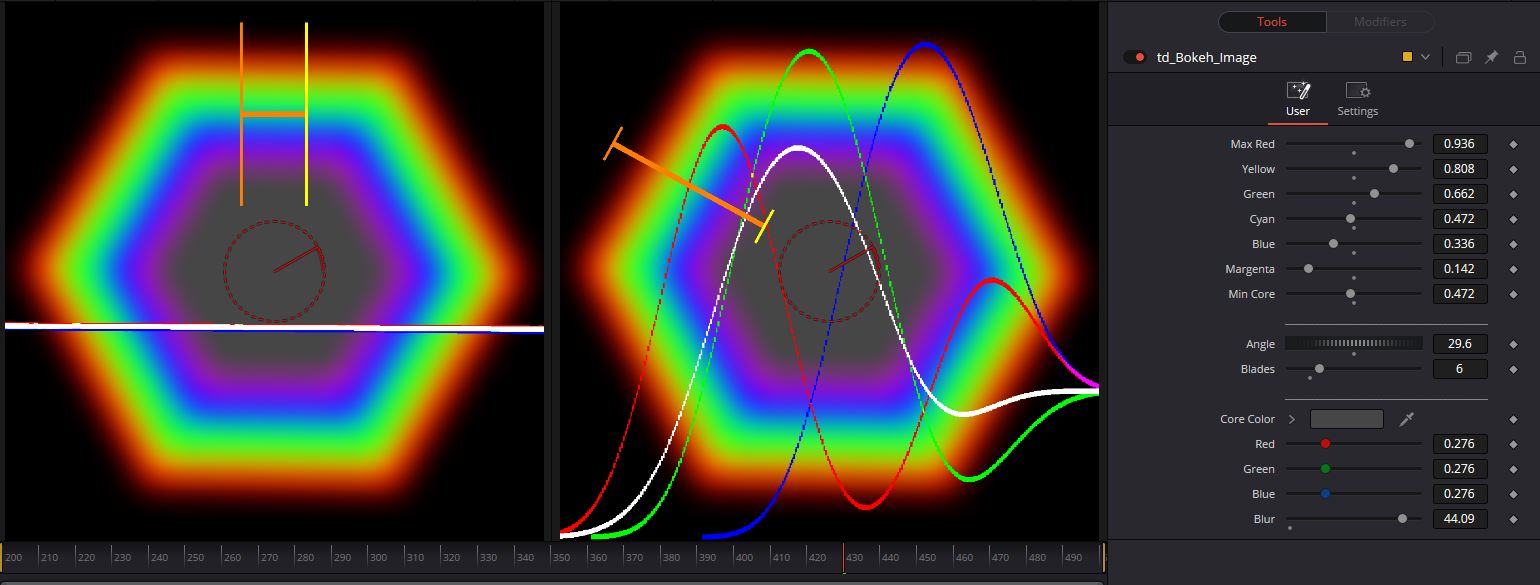This screenshot has height=585, width=1540.
Task: Expand the Core Color disclosure arrow
Action: click(x=1291, y=419)
